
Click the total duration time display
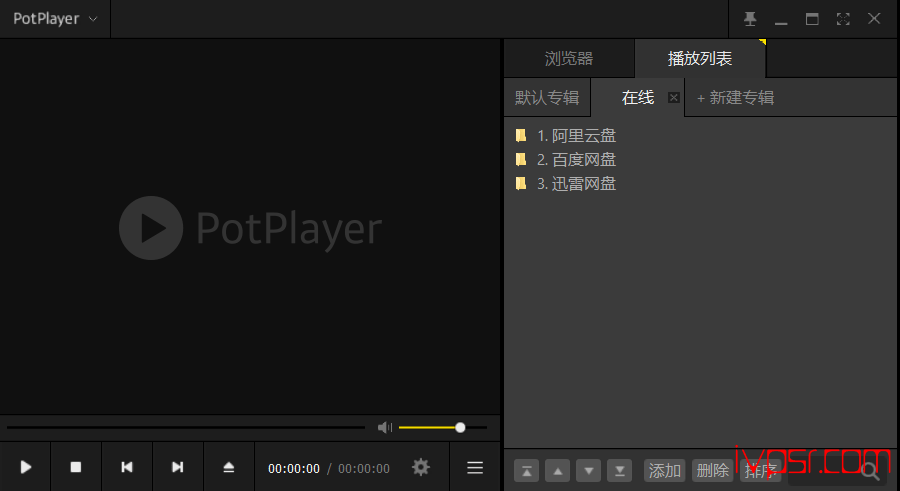[364, 469]
